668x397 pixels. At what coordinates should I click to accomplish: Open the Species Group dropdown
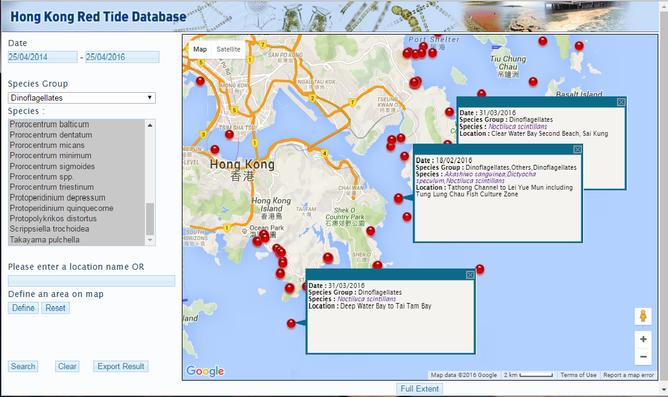tap(81, 98)
